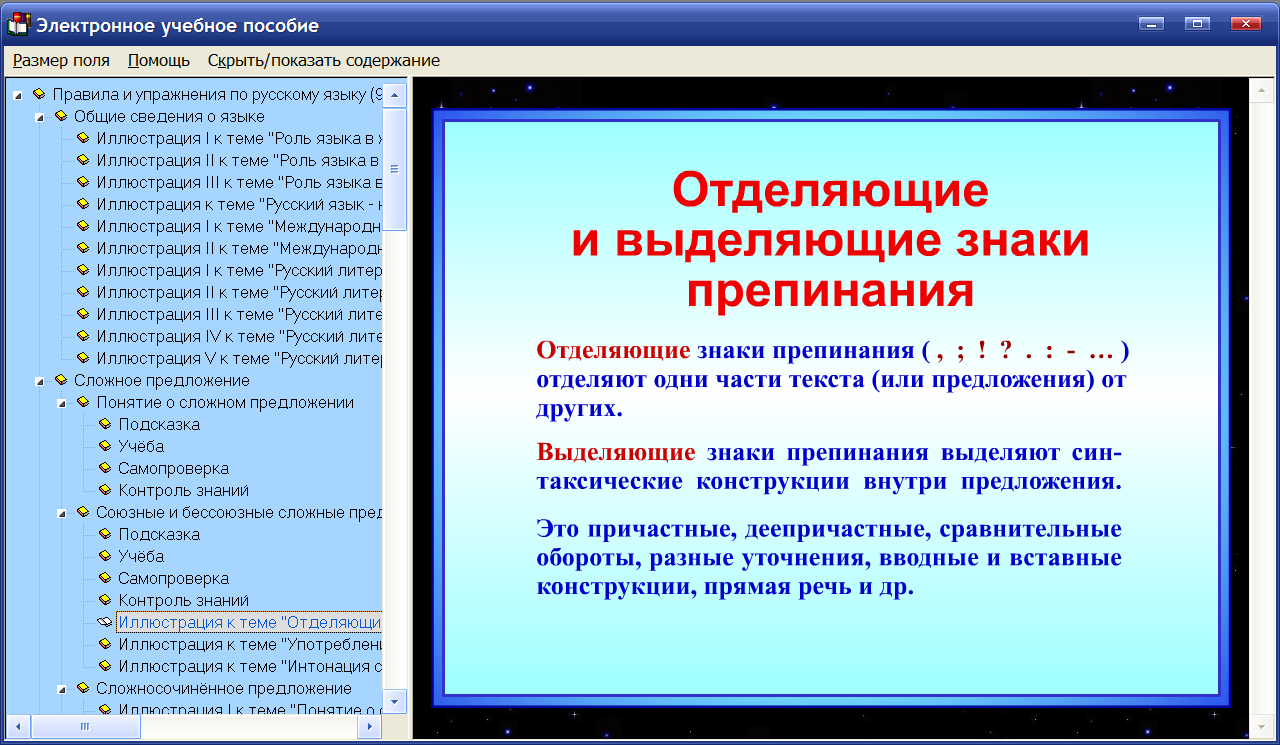
Task: Collapse the "Общие сведения о языке" branch
Action: pyautogui.click(x=40, y=116)
